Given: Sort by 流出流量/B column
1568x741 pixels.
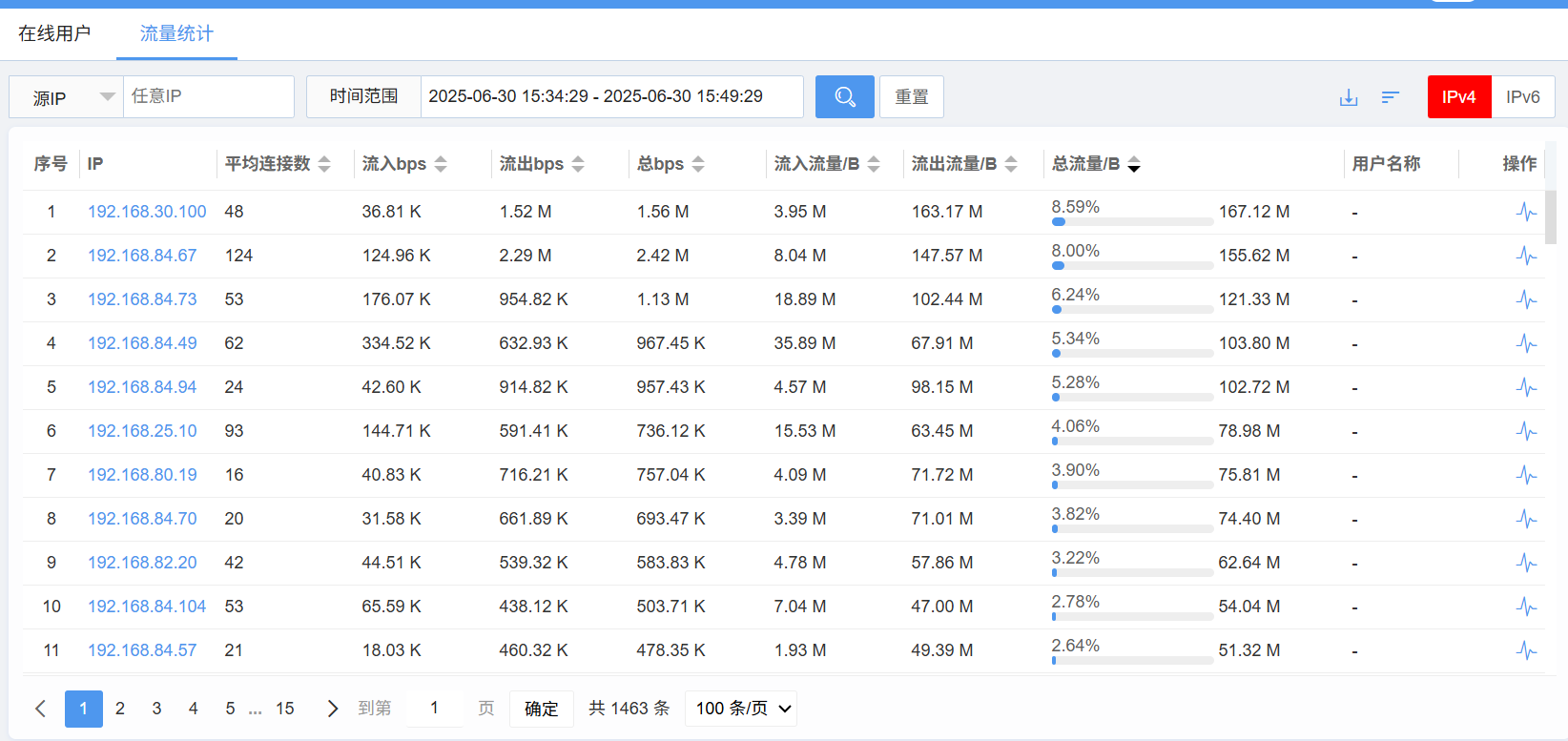Looking at the screenshot, I should (1011, 164).
